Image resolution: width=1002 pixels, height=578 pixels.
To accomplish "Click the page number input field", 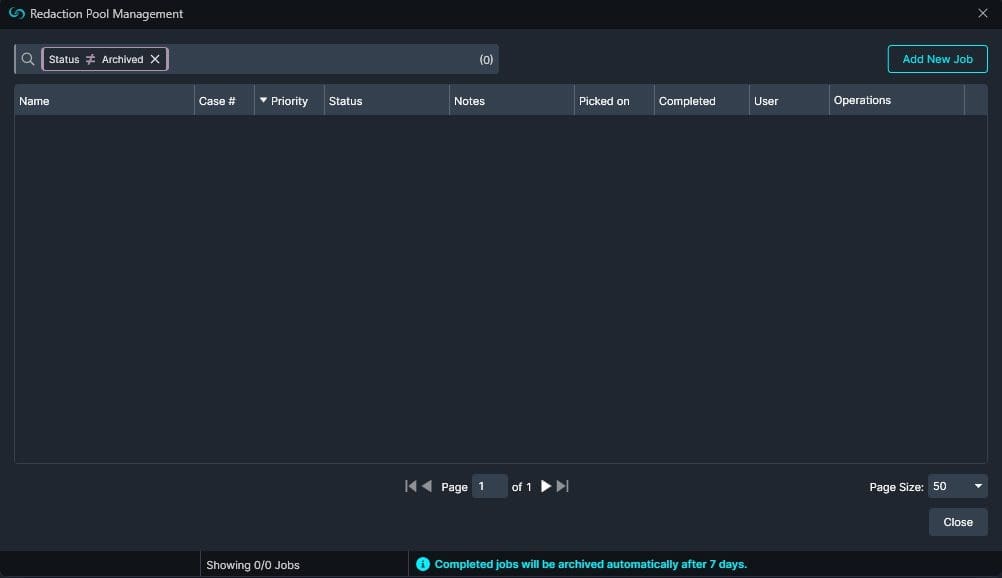I will point(489,486).
